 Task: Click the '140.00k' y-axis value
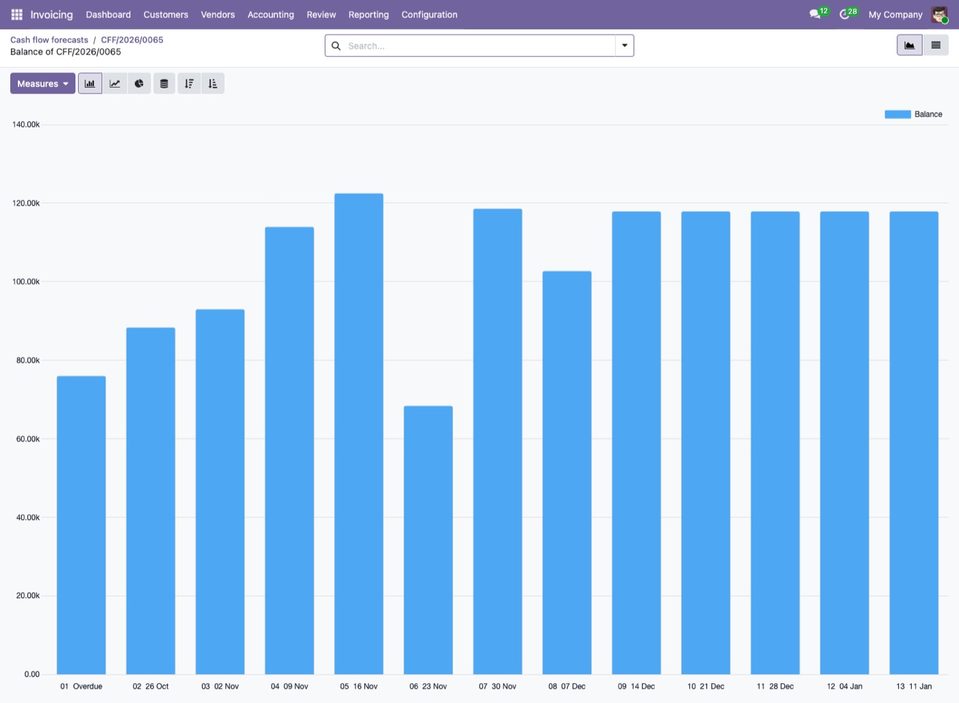[26, 125]
